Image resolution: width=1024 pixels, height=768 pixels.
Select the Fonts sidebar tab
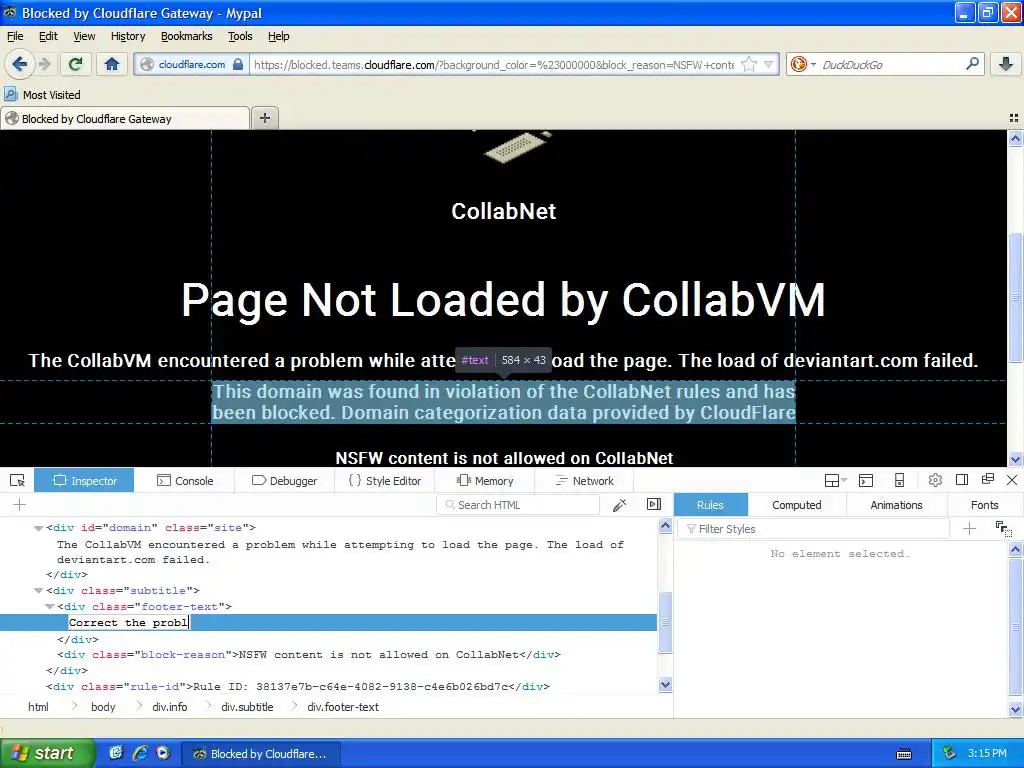(984, 505)
